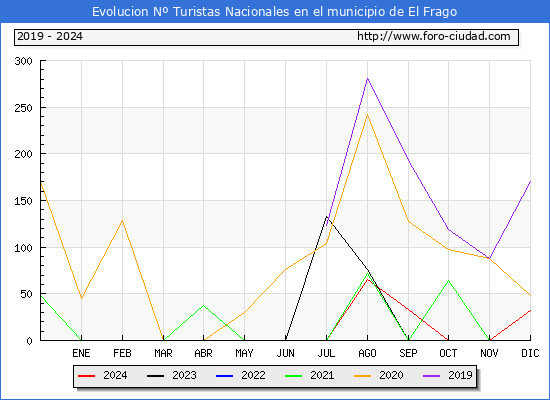Click the JUL month axis label
This screenshot has width=550, height=400.
[326, 353]
